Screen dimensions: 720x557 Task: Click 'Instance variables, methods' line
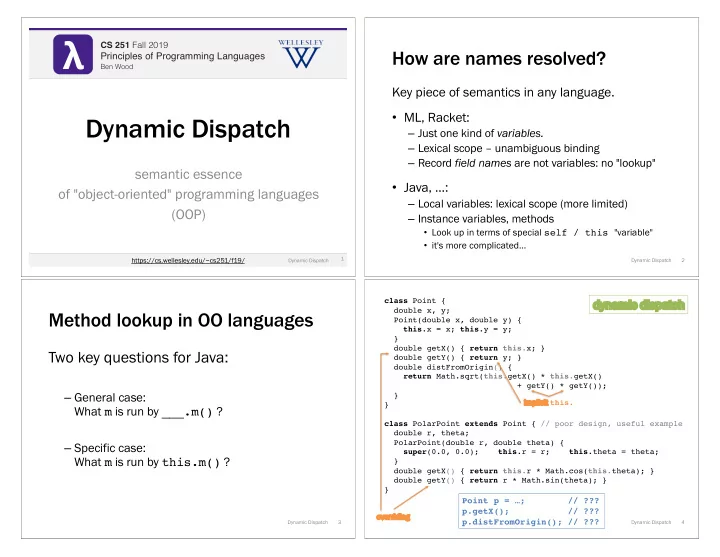point(485,219)
